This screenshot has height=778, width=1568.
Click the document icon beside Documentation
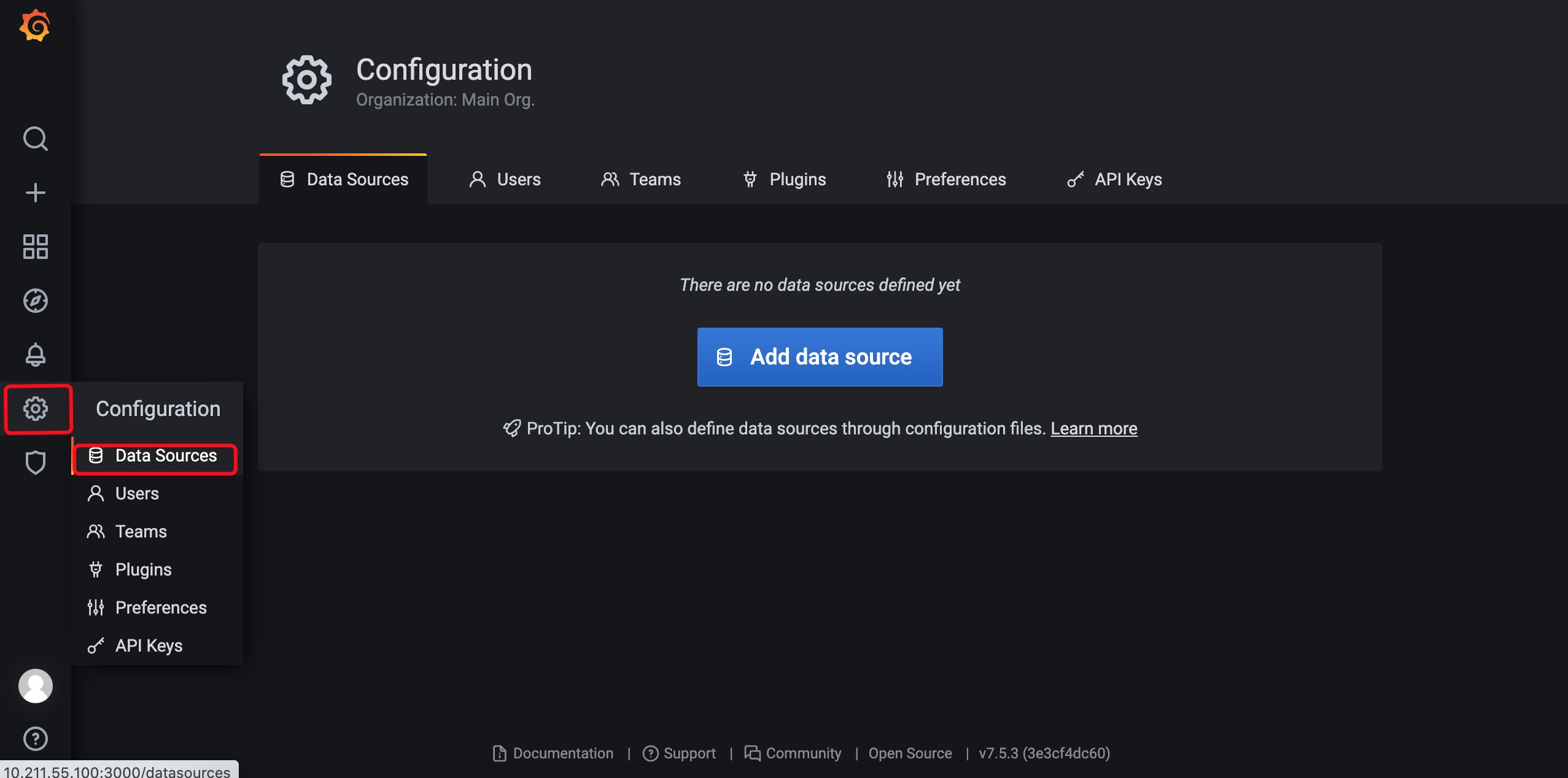click(499, 753)
